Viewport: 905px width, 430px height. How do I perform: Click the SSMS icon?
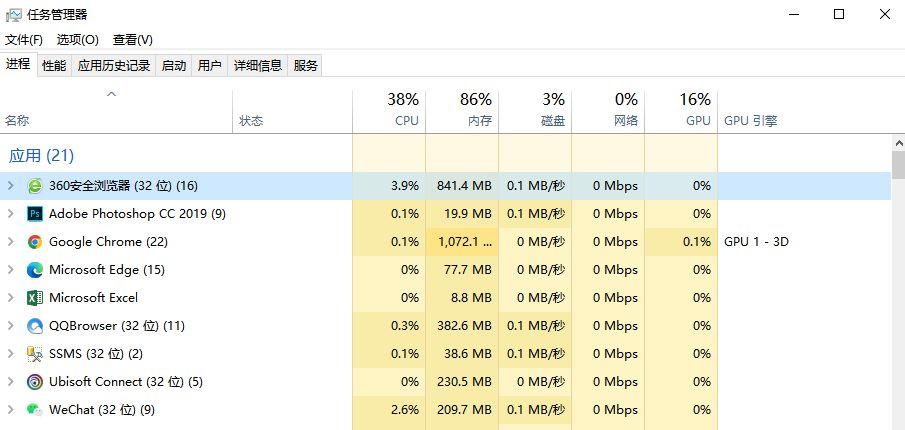point(35,354)
